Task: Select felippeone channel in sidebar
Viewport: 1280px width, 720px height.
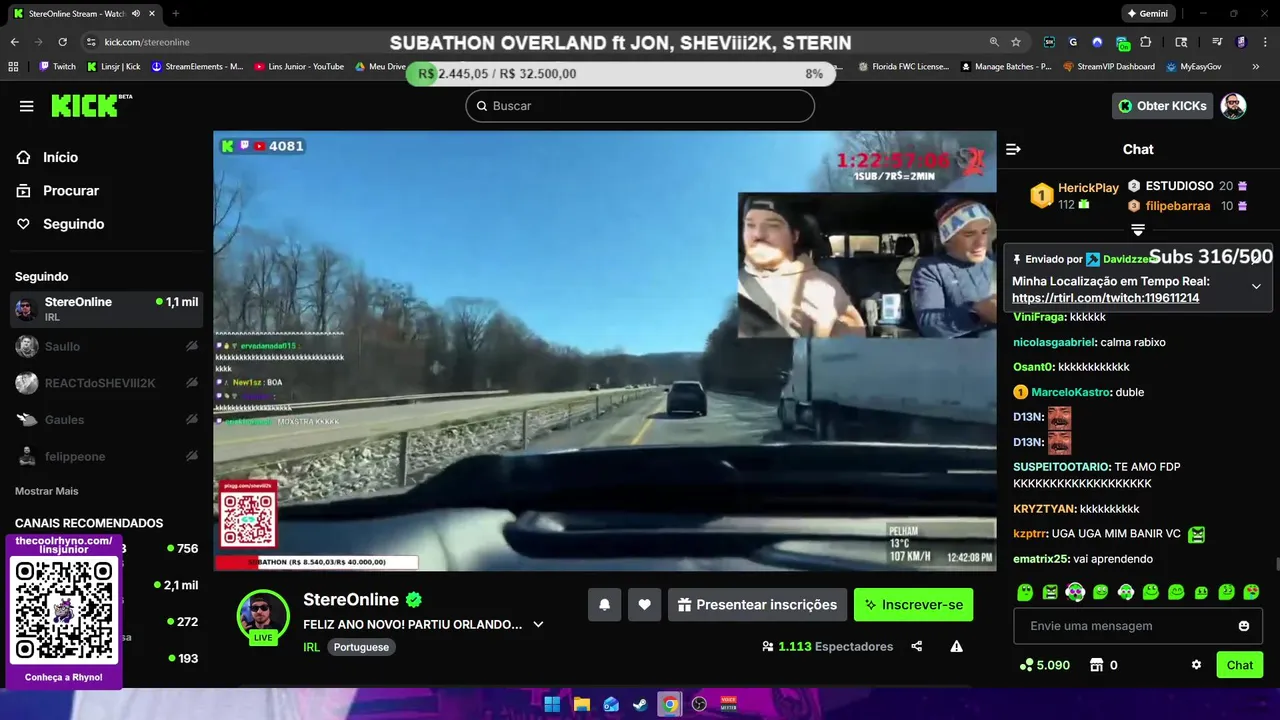Action: (x=106, y=456)
